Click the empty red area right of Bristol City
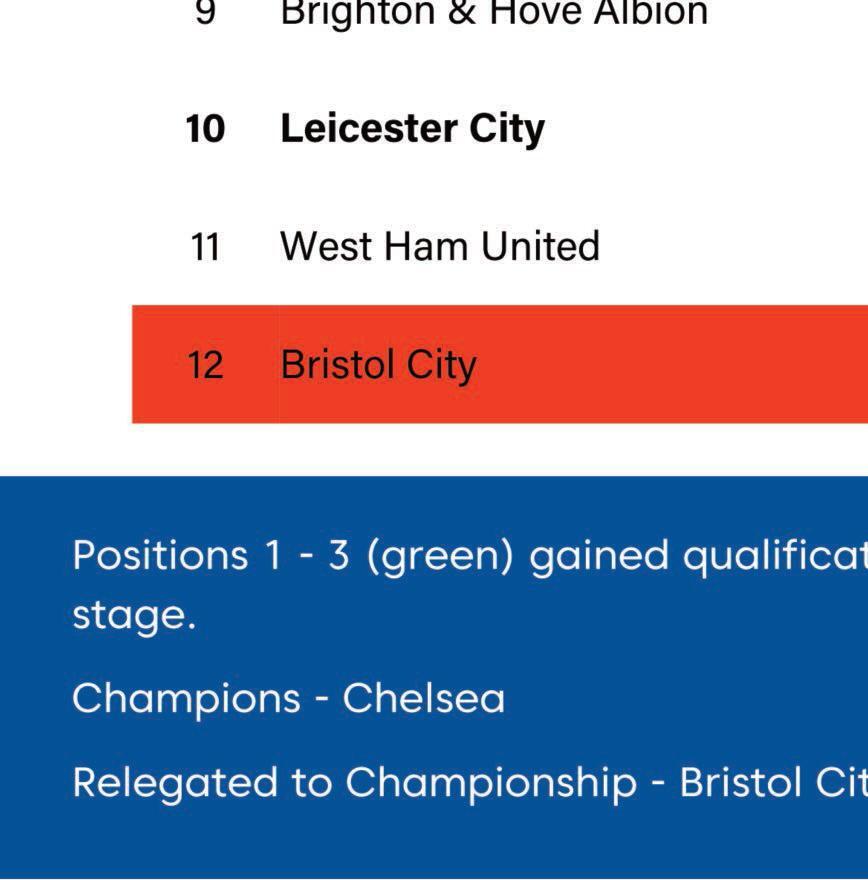The image size is (868, 880). (673, 365)
